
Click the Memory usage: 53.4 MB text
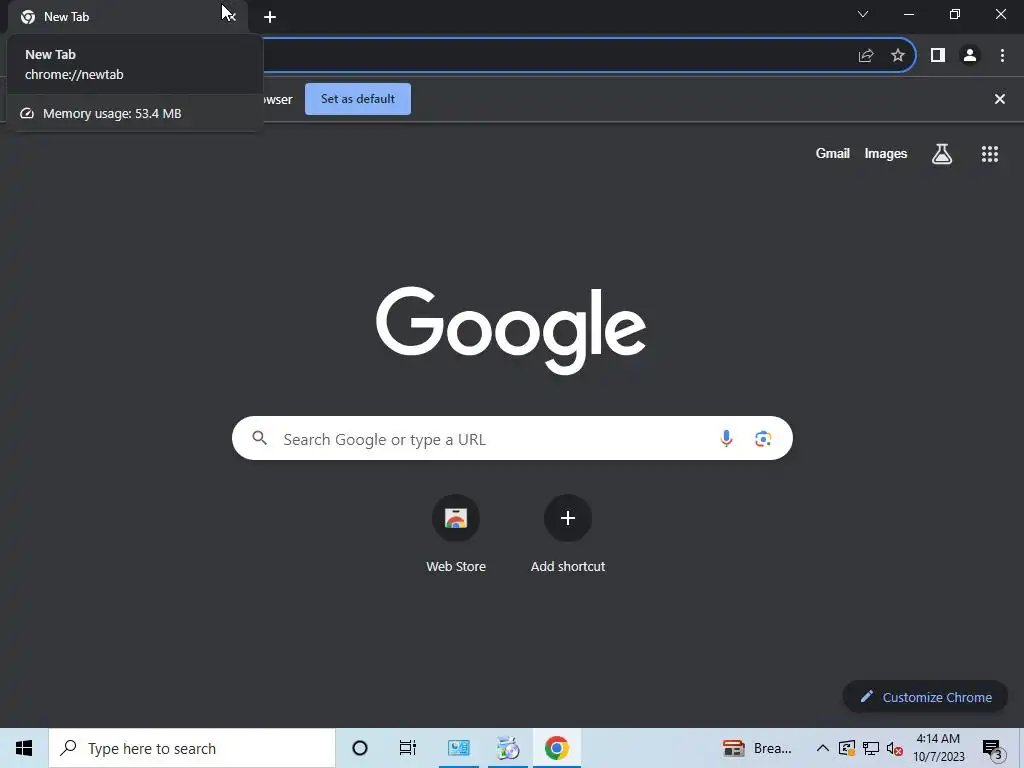click(x=112, y=114)
